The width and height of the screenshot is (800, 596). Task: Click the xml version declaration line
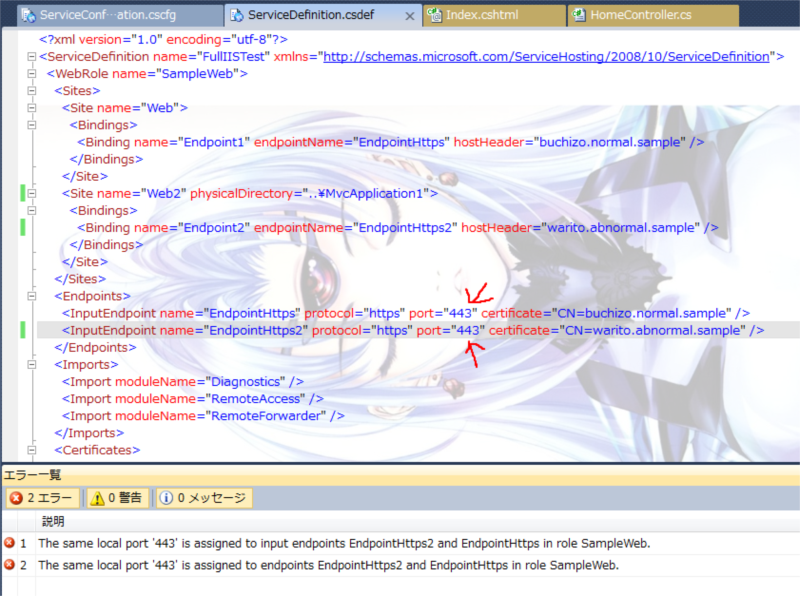point(163,39)
